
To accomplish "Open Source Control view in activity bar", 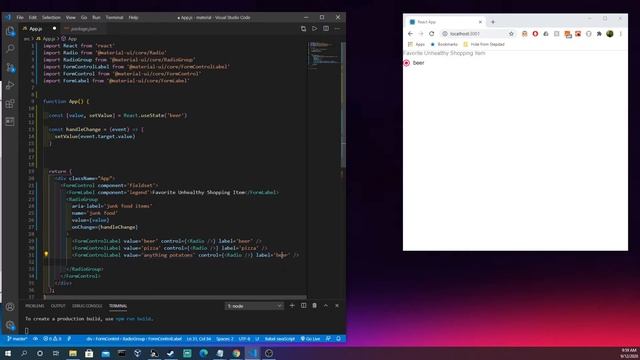I will tap(10, 67).
